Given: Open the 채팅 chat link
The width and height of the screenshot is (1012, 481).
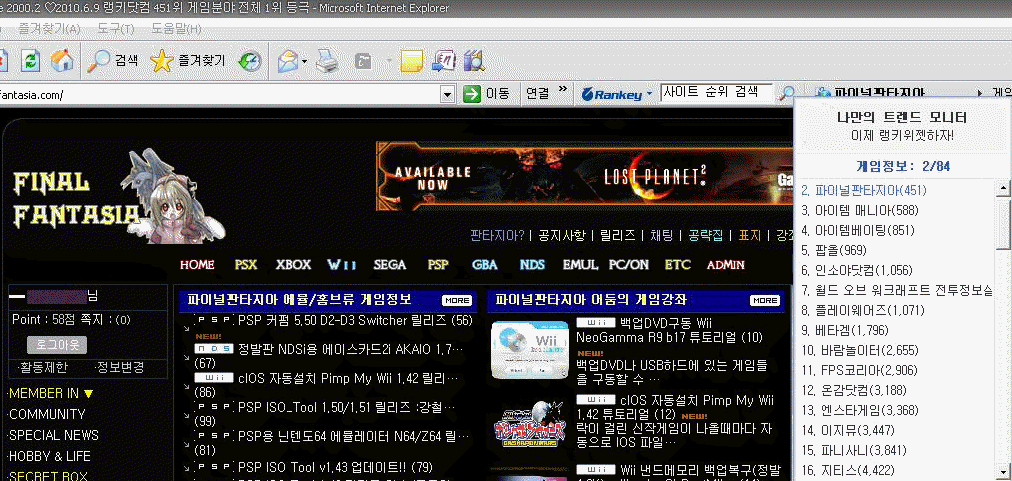Looking at the screenshot, I should coord(662,235).
